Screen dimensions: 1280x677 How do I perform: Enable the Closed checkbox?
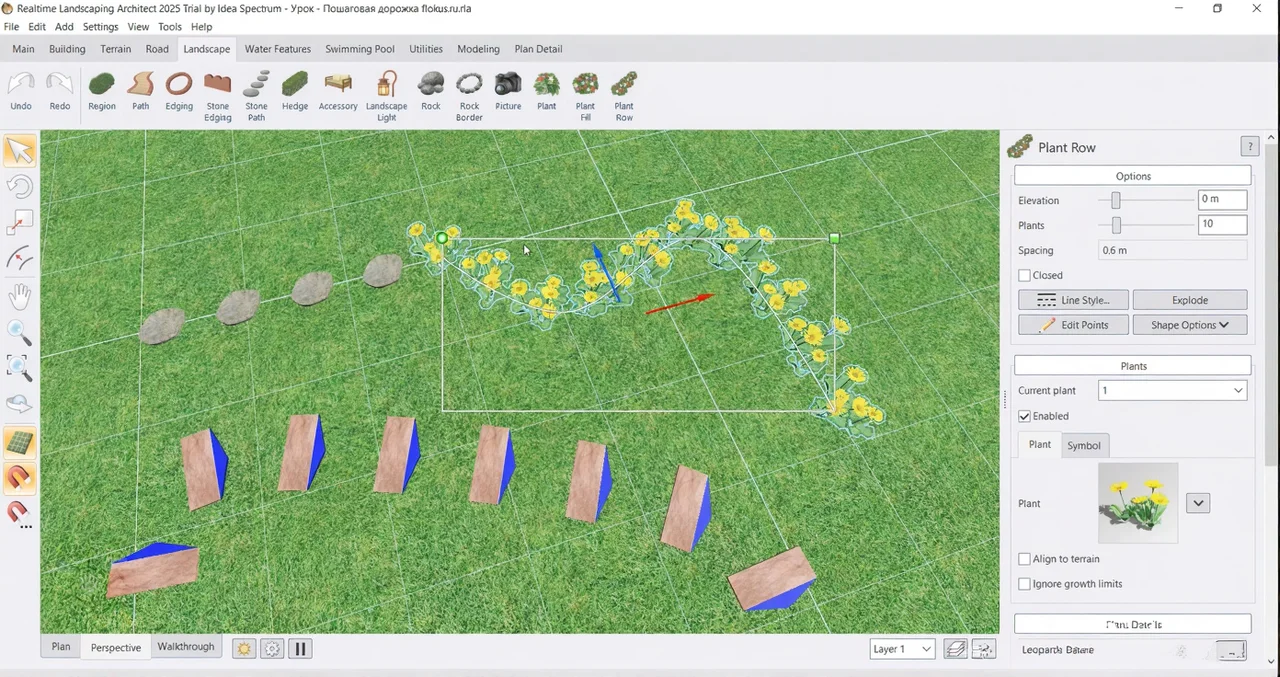coord(1024,275)
